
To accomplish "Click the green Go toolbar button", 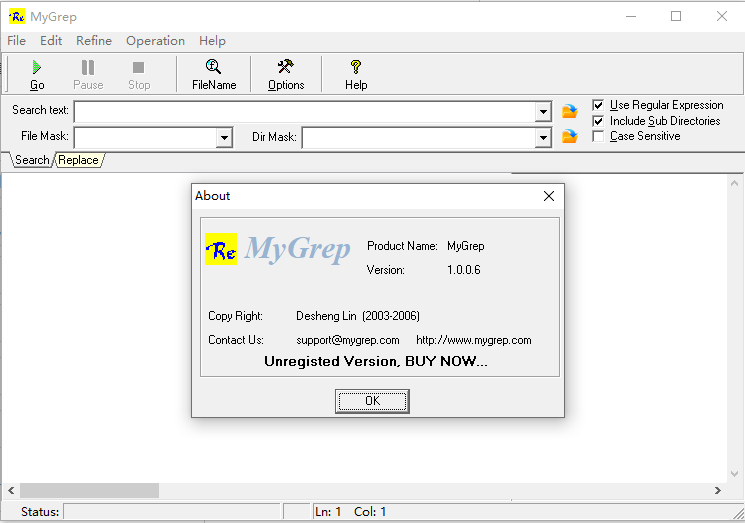I will [x=37, y=75].
